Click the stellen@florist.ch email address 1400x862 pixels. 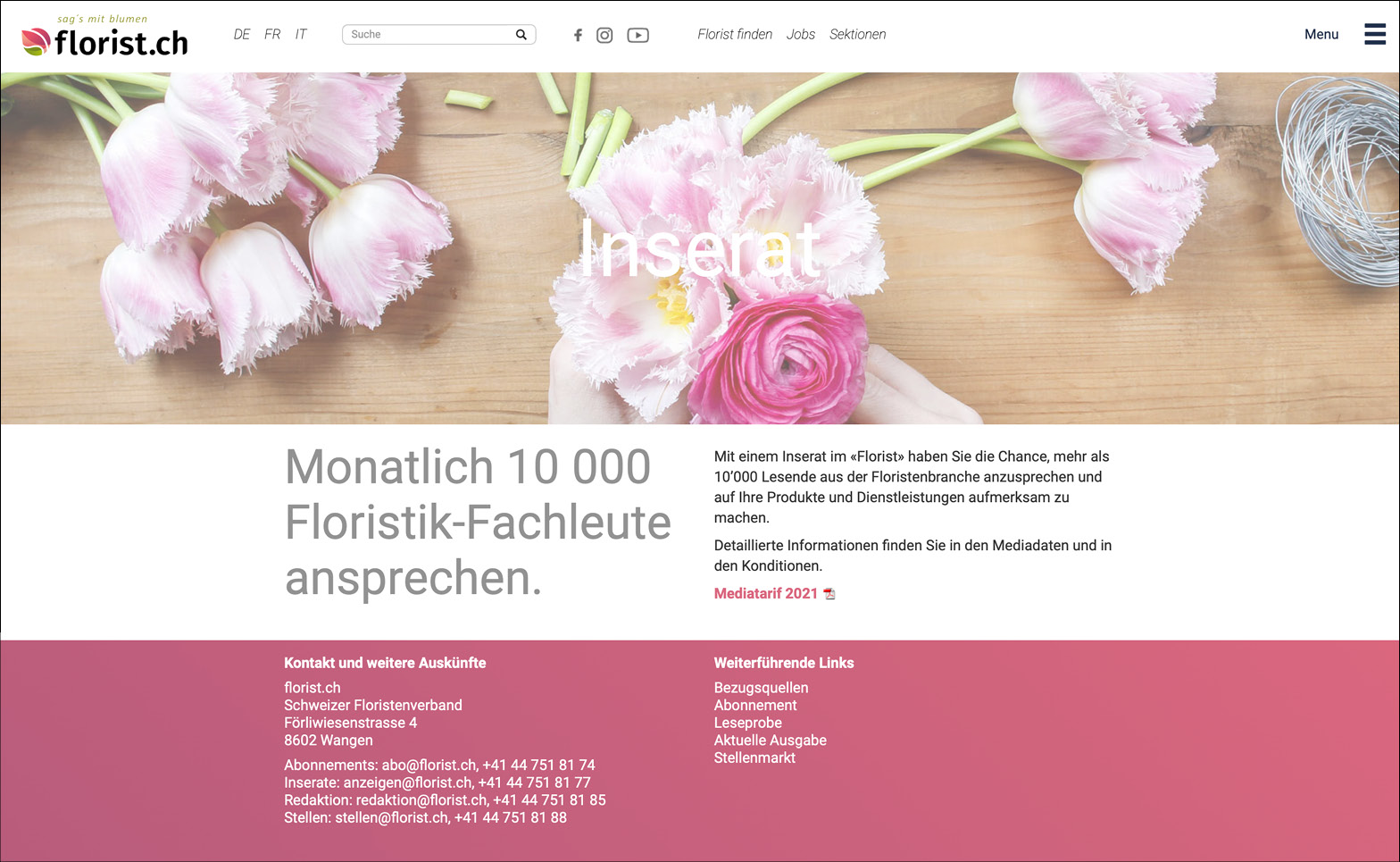[x=391, y=817]
